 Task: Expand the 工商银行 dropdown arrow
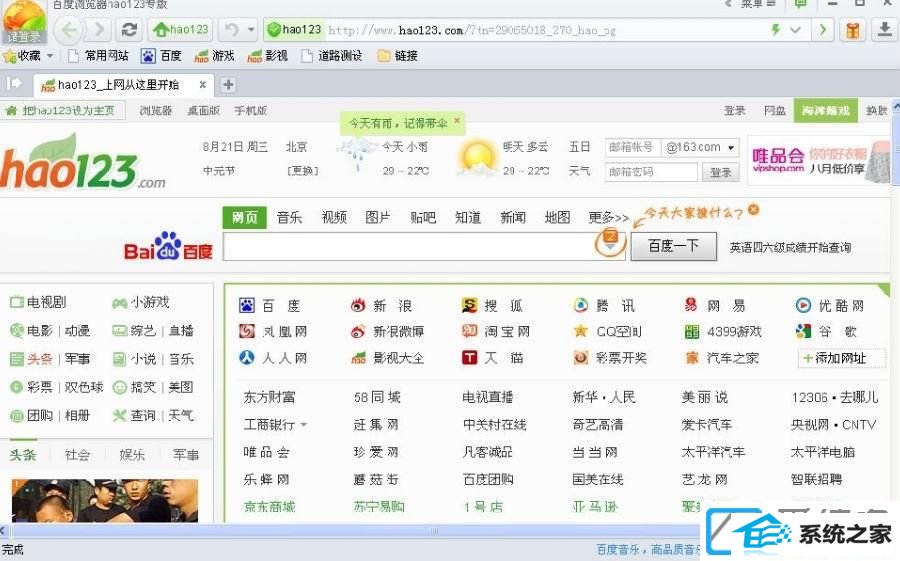click(x=304, y=425)
